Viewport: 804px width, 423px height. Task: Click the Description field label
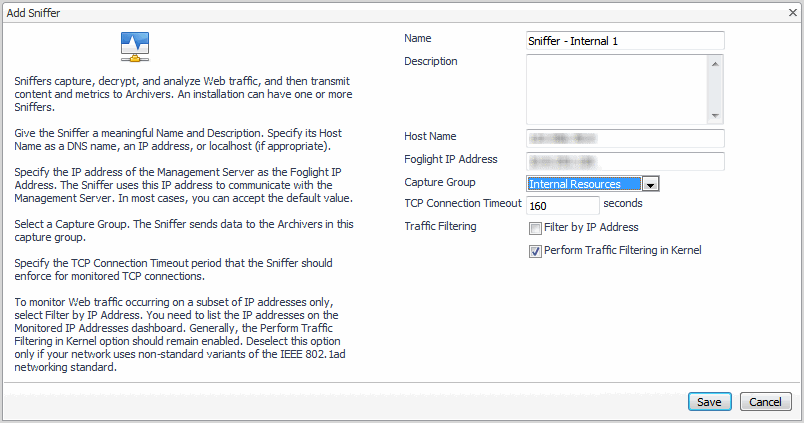click(x=431, y=62)
